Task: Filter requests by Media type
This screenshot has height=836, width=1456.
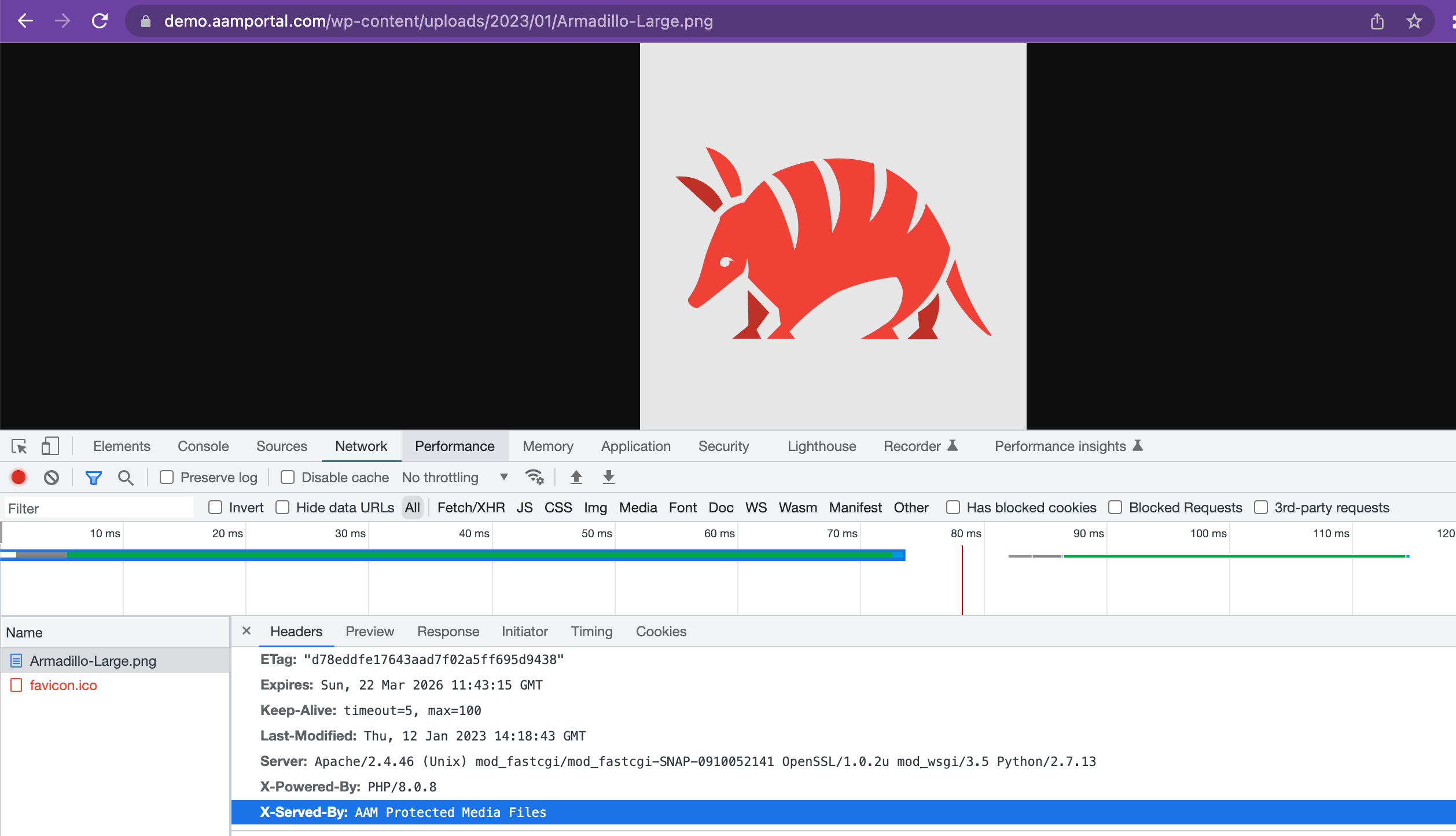Action: (638, 508)
